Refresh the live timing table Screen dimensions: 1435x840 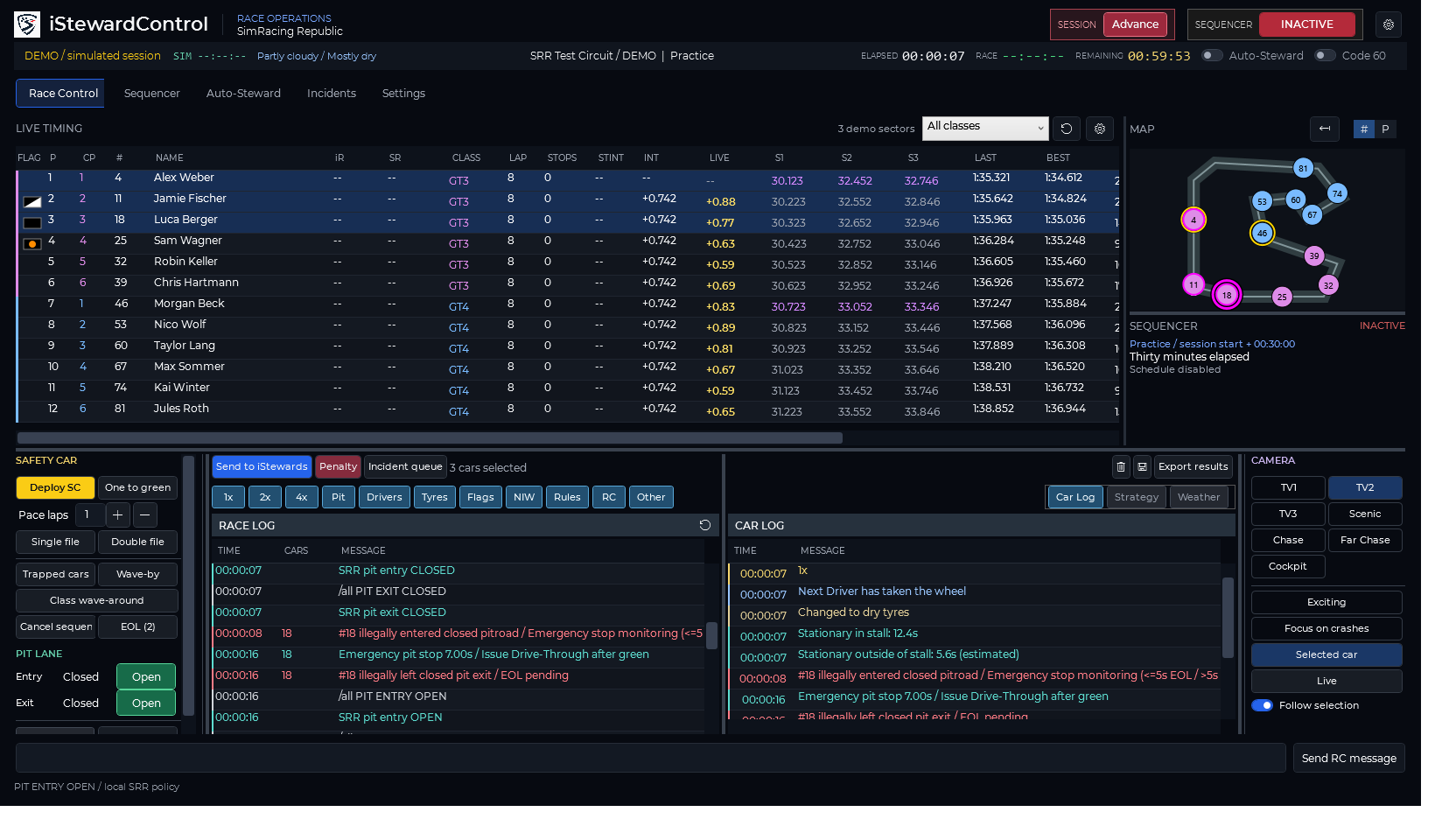point(1066,129)
